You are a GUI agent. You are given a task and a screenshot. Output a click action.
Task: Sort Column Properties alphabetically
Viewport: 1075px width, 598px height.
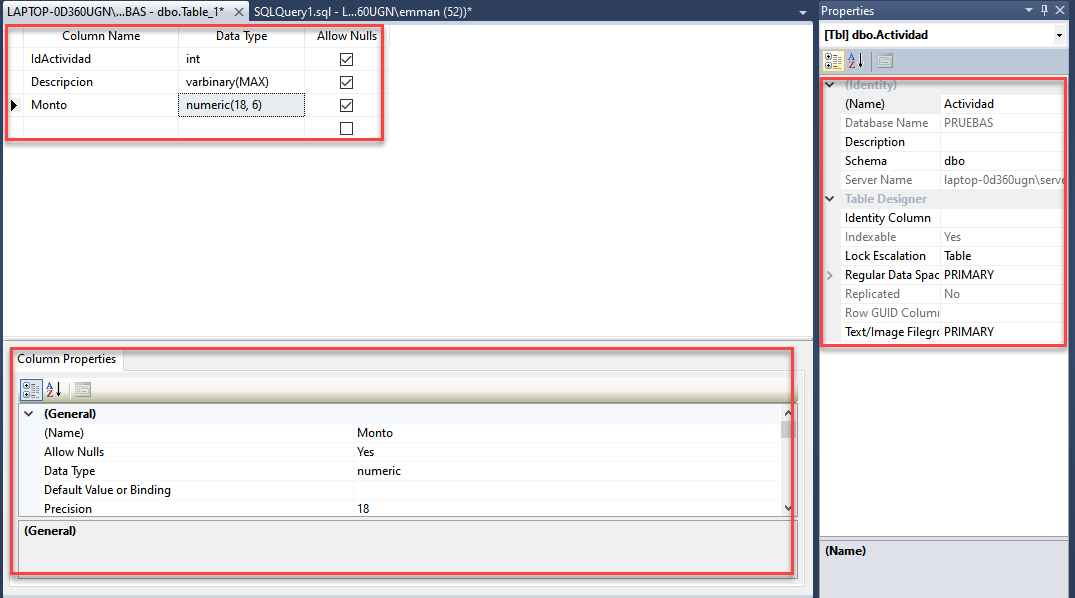51,389
